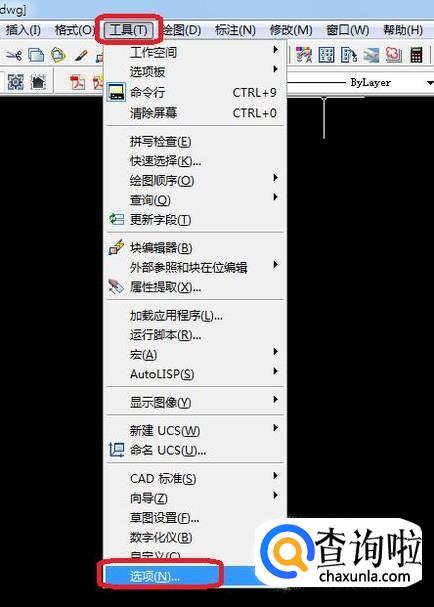This screenshot has width=434, height=607.
Task: Click the Properties palette icon
Action: click(x=304, y=55)
